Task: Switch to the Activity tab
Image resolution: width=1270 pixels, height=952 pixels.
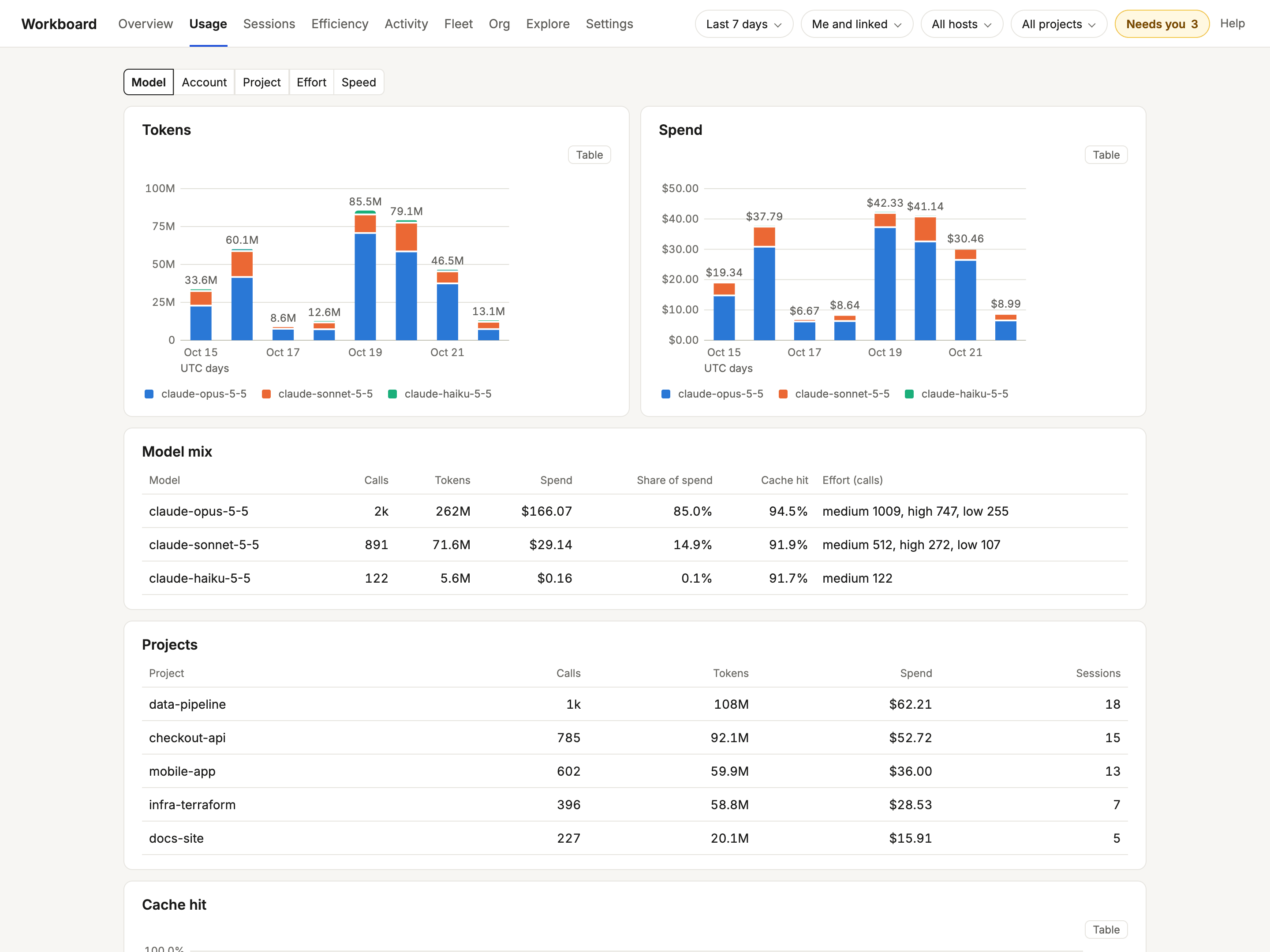Action: tap(406, 23)
